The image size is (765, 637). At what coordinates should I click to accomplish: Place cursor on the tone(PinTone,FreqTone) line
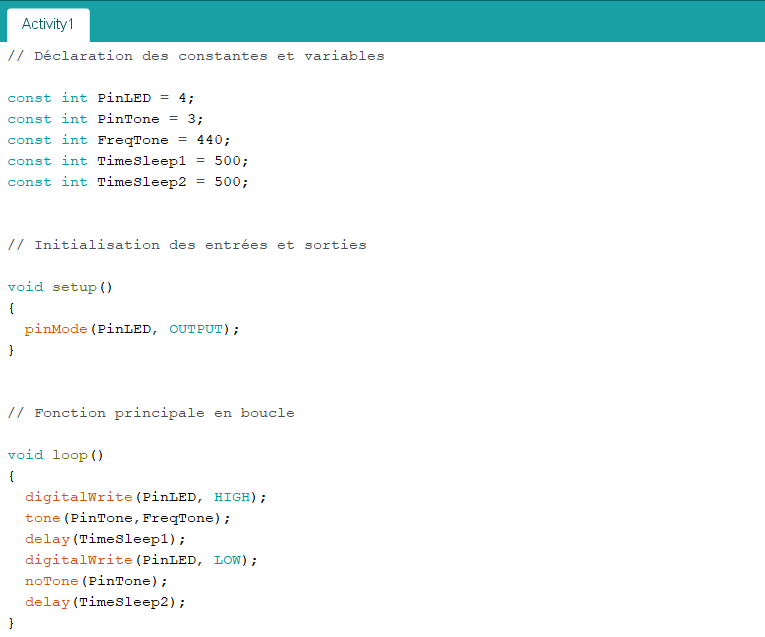pyautogui.click(x=128, y=518)
